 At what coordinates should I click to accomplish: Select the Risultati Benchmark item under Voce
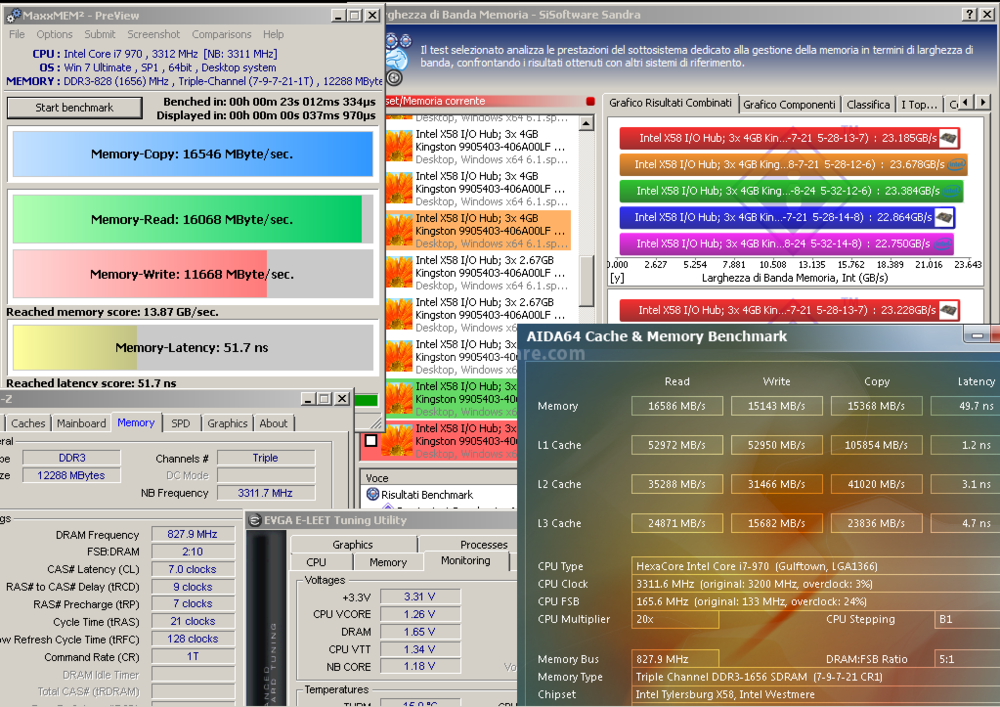(427, 495)
